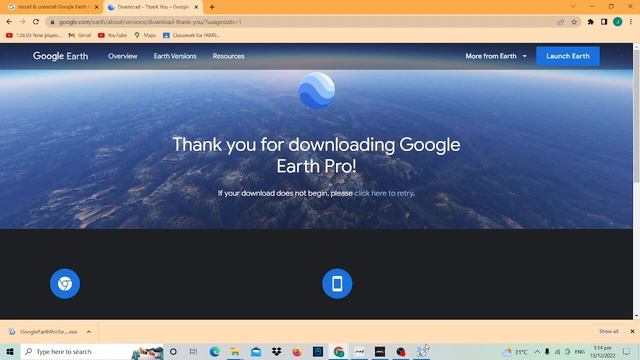This screenshot has height=360, width=640.
Task: Click the browser forward arrow
Action: click(x=22, y=22)
